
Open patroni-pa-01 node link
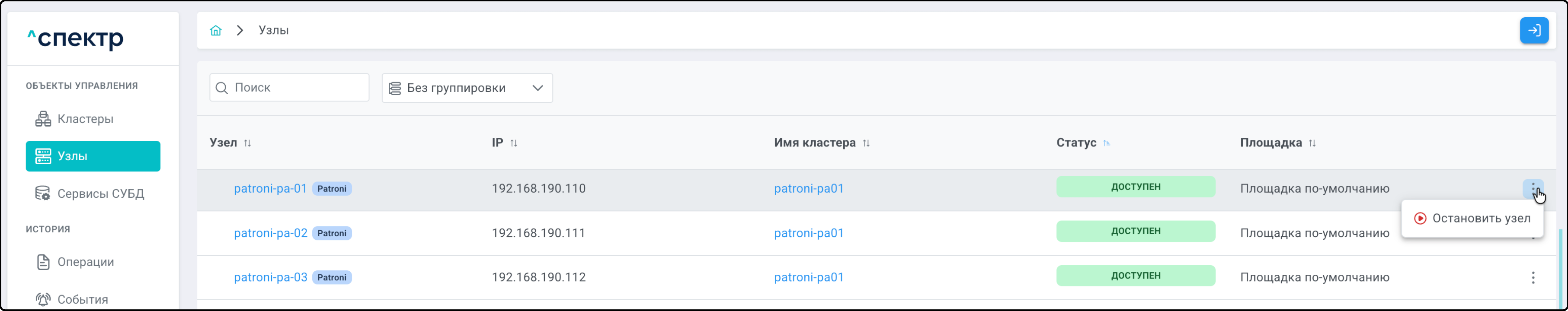click(270, 188)
